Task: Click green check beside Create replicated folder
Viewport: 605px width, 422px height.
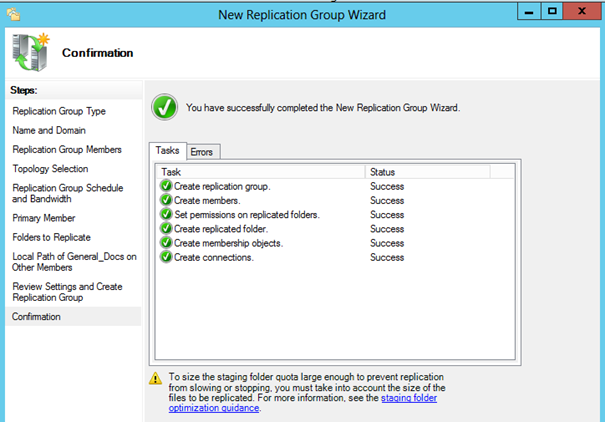Action: [166, 229]
